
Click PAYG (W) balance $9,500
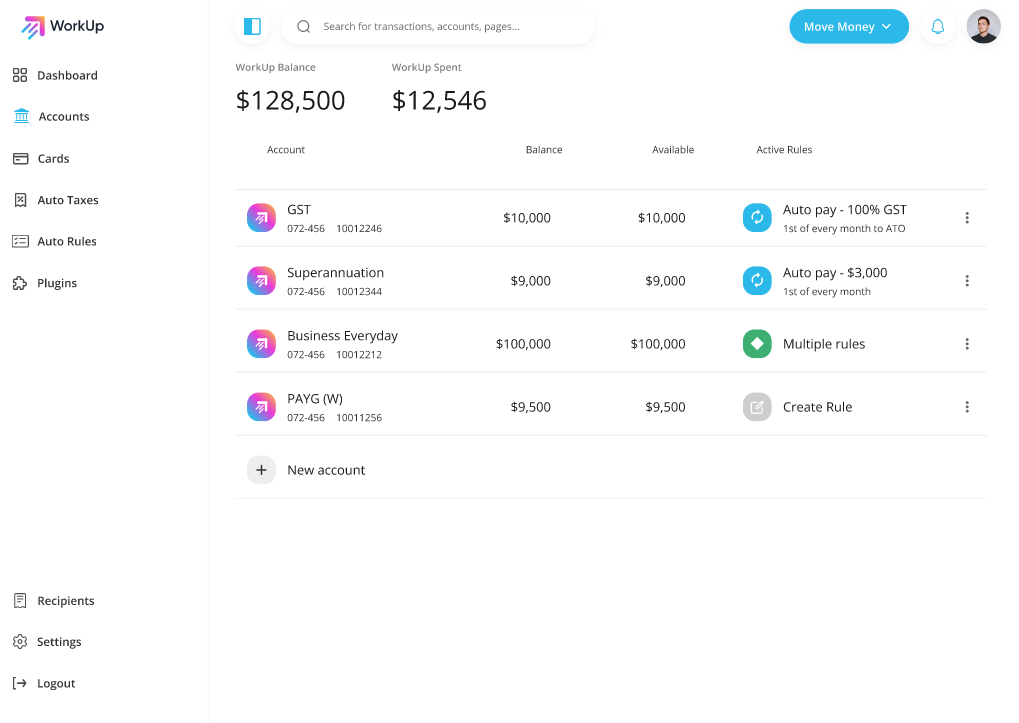[530, 407]
